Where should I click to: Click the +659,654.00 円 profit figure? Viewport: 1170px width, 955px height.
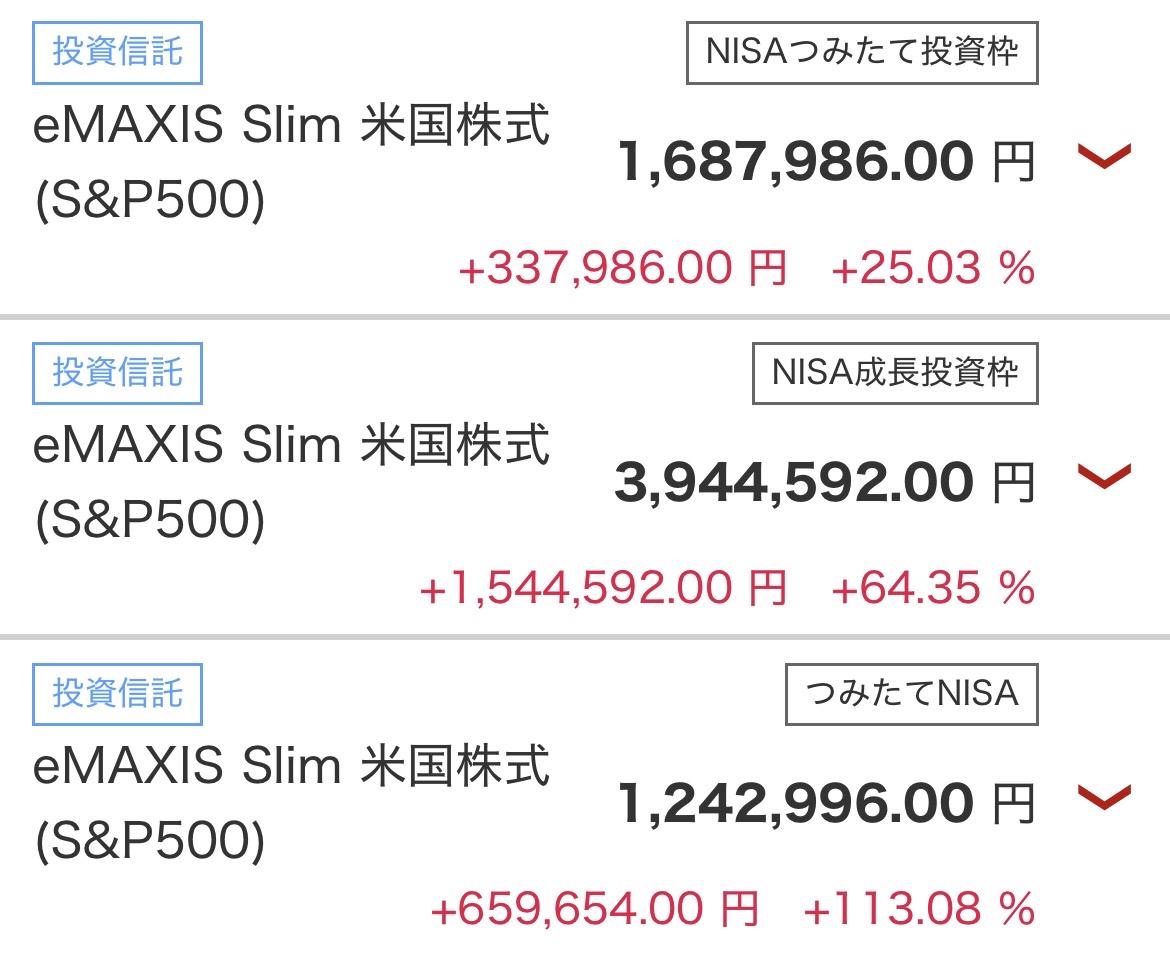pyautogui.click(x=593, y=910)
